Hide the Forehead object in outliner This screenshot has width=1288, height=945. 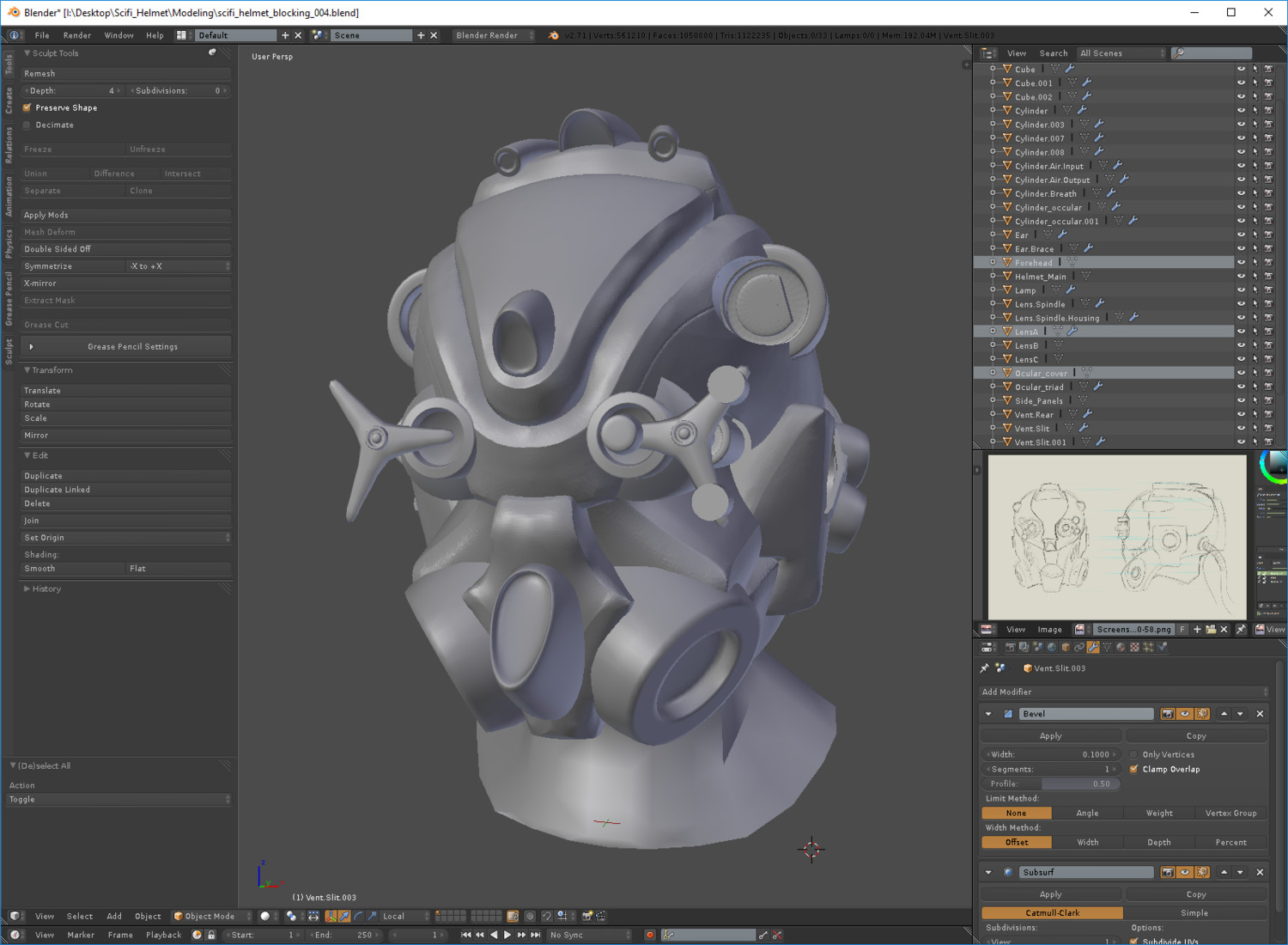point(1241,262)
